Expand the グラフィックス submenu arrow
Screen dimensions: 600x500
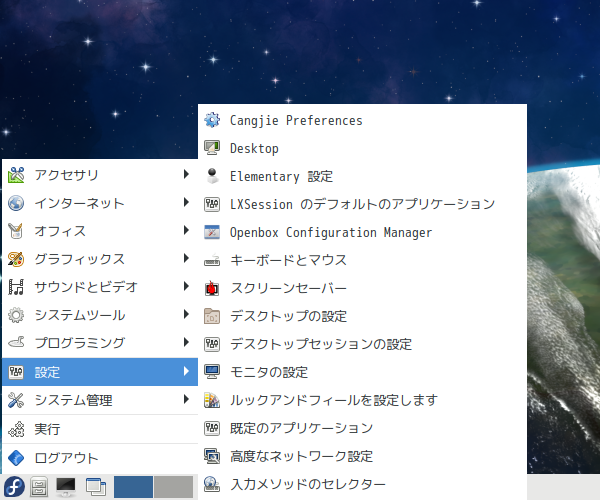(x=186, y=258)
